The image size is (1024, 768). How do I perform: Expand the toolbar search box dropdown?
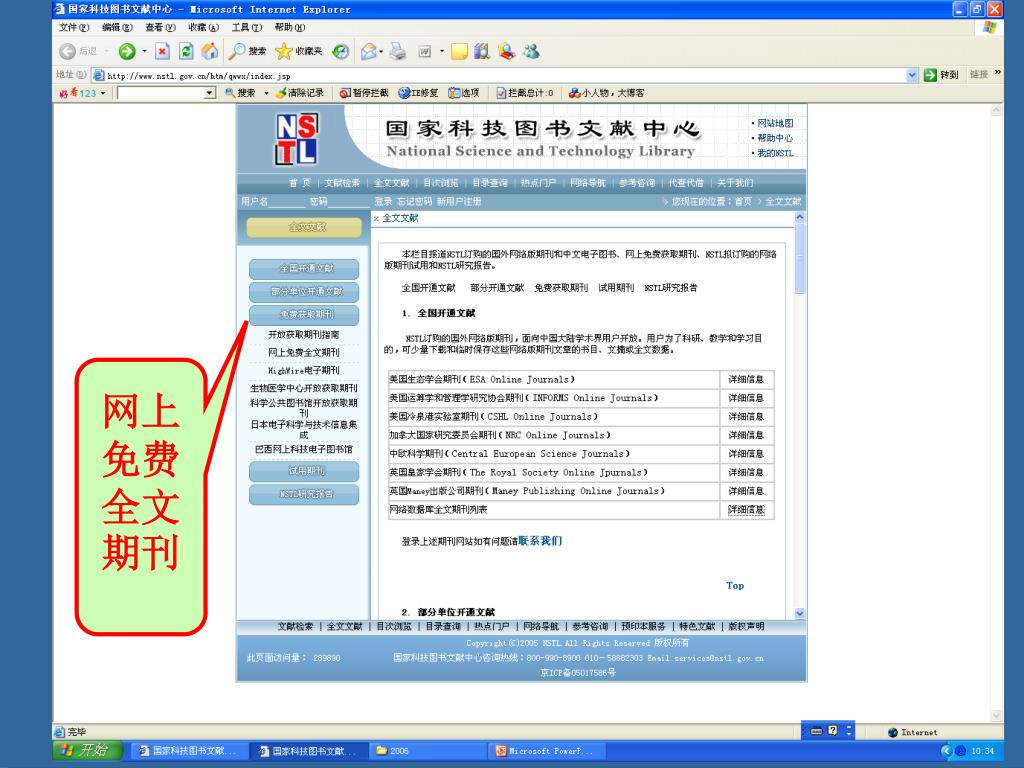pos(210,93)
